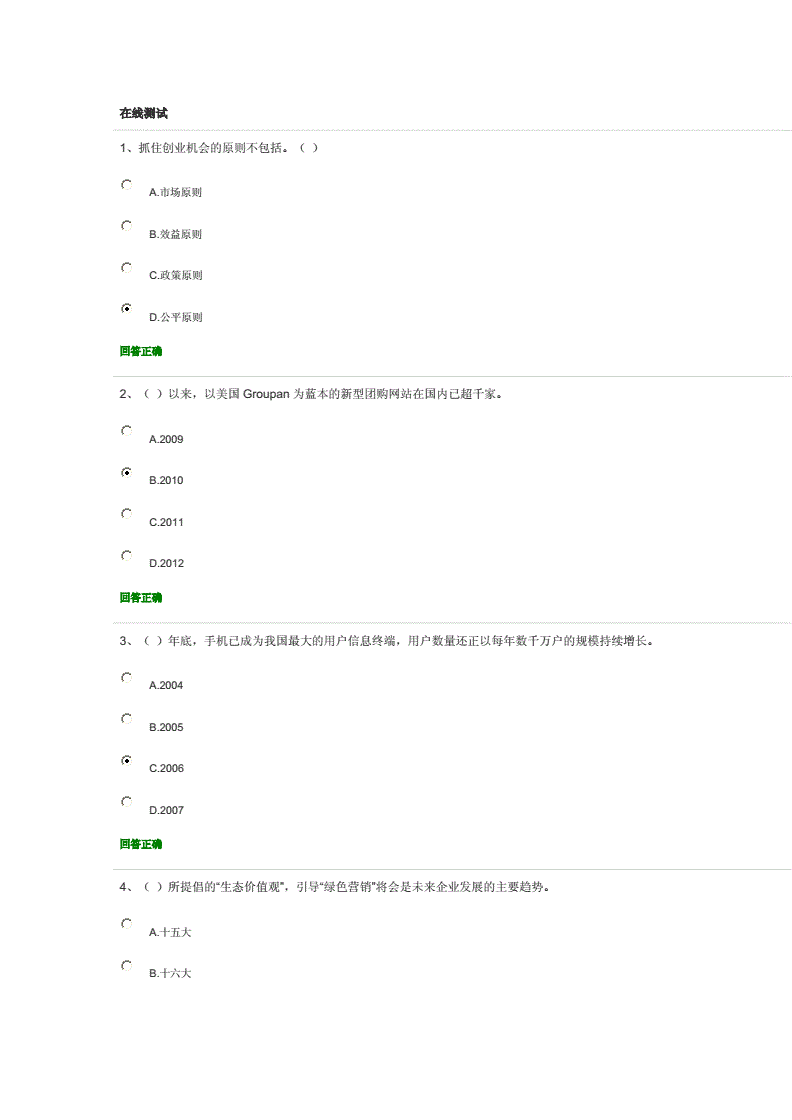The height and width of the screenshot is (1120, 792).
Task: Pick radio button for A.2009
Action: tap(126, 431)
